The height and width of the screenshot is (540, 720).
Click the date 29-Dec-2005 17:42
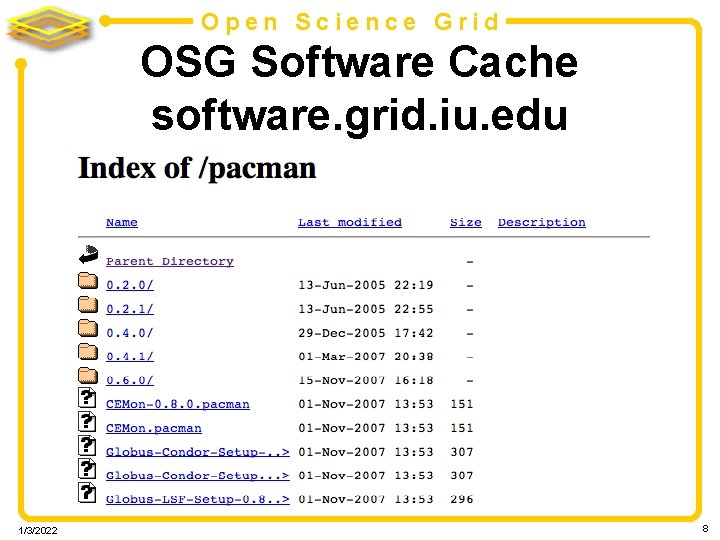click(x=366, y=333)
